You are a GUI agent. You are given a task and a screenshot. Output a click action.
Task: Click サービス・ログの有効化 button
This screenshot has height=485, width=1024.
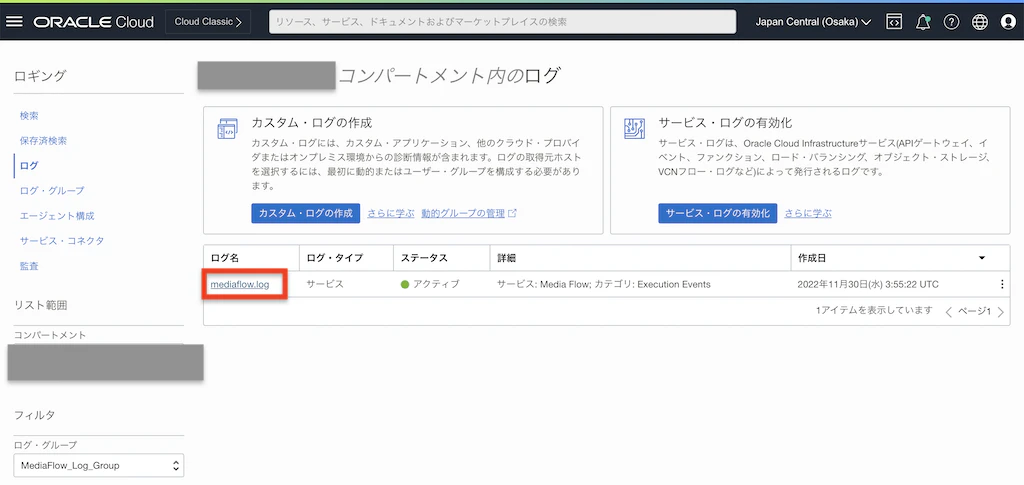click(x=718, y=213)
